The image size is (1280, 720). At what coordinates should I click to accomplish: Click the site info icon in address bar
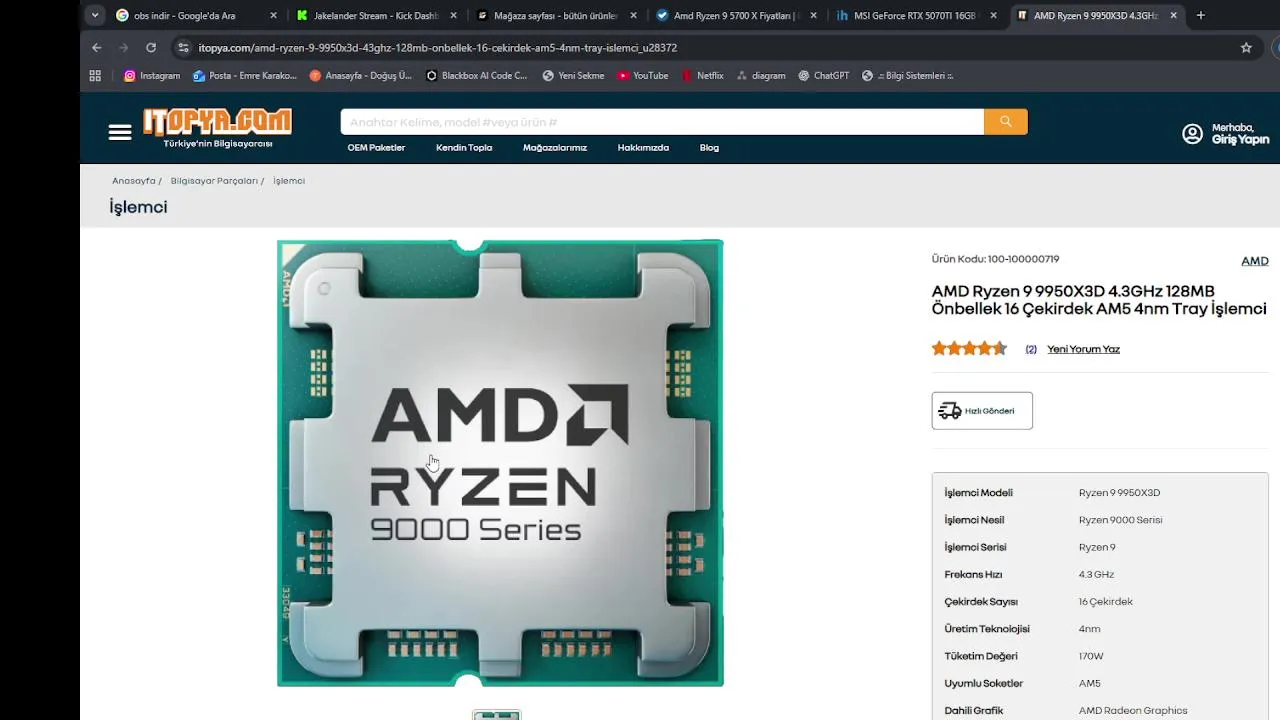pyautogui.click(x=183, y=47)
